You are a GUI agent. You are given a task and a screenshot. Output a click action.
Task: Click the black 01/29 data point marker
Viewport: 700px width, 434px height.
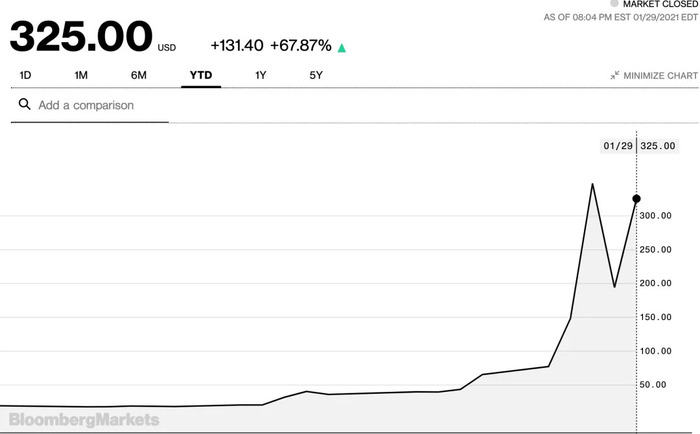(637, 199)
